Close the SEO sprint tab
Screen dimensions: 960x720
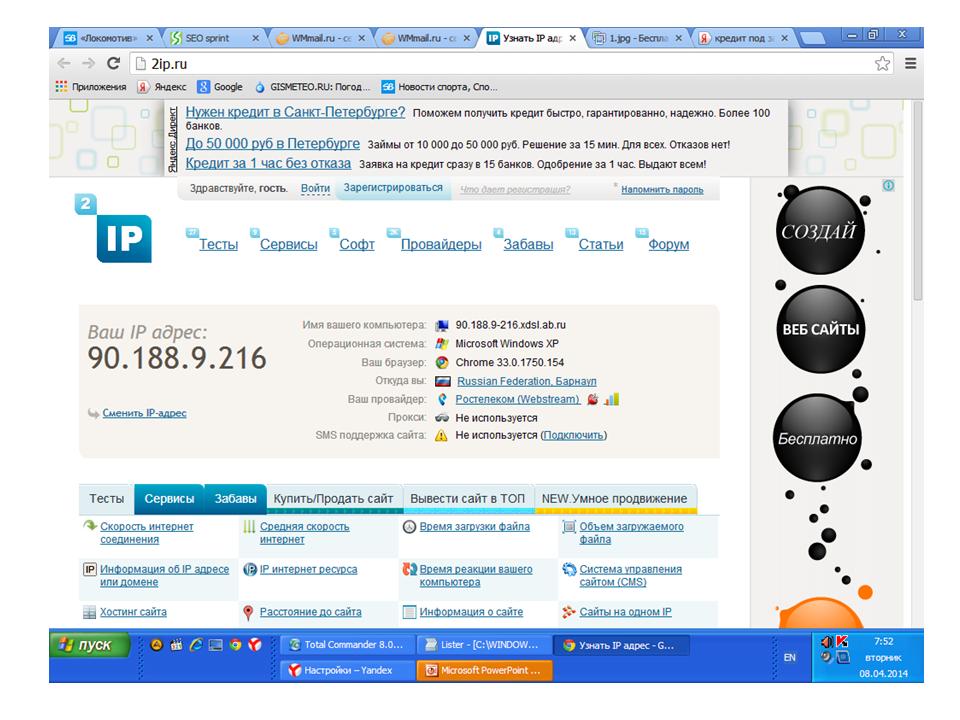(256, 38)
